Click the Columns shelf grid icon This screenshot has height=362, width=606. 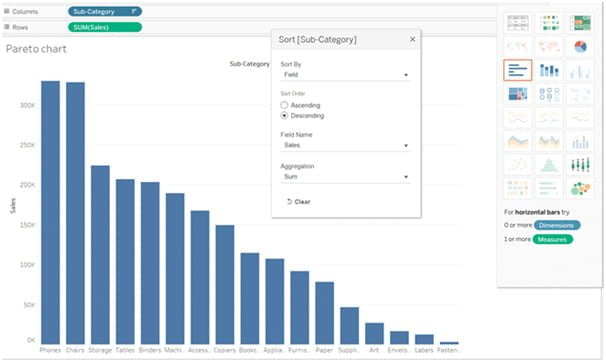(7, 11)
